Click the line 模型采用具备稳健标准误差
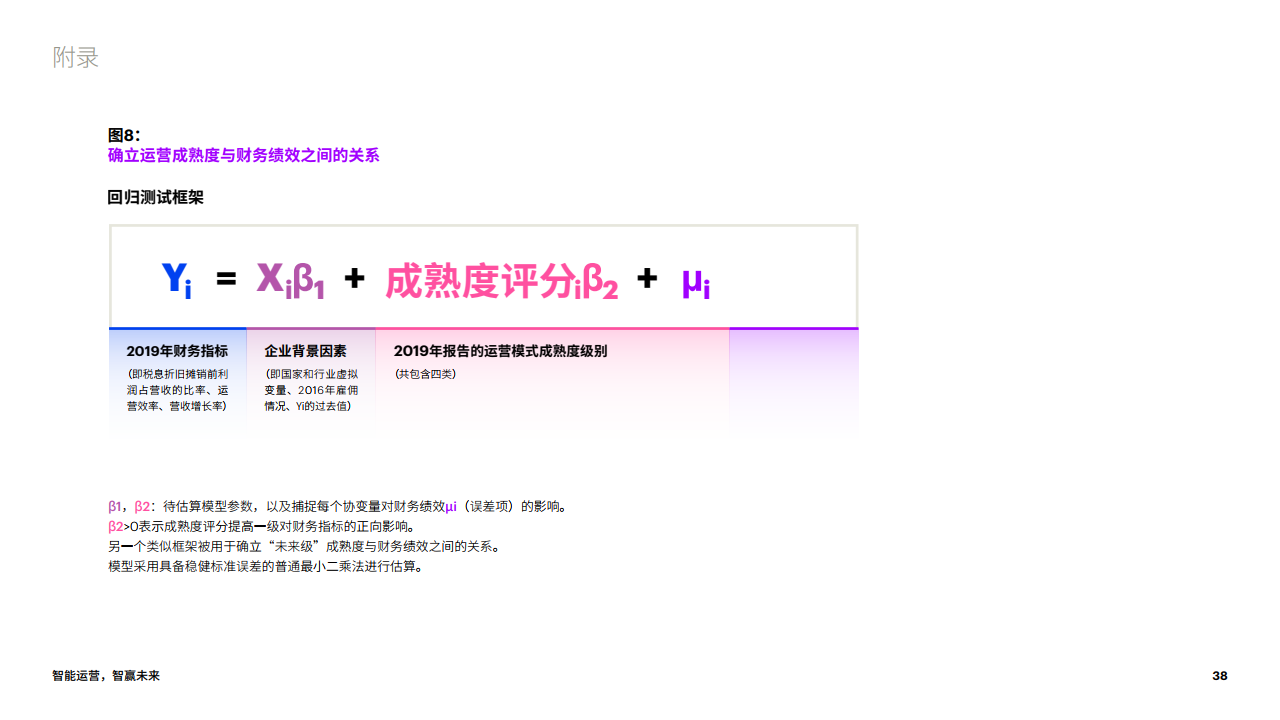Image resolution: width=1280 pixels, height=720 pixels. (266, 566)
